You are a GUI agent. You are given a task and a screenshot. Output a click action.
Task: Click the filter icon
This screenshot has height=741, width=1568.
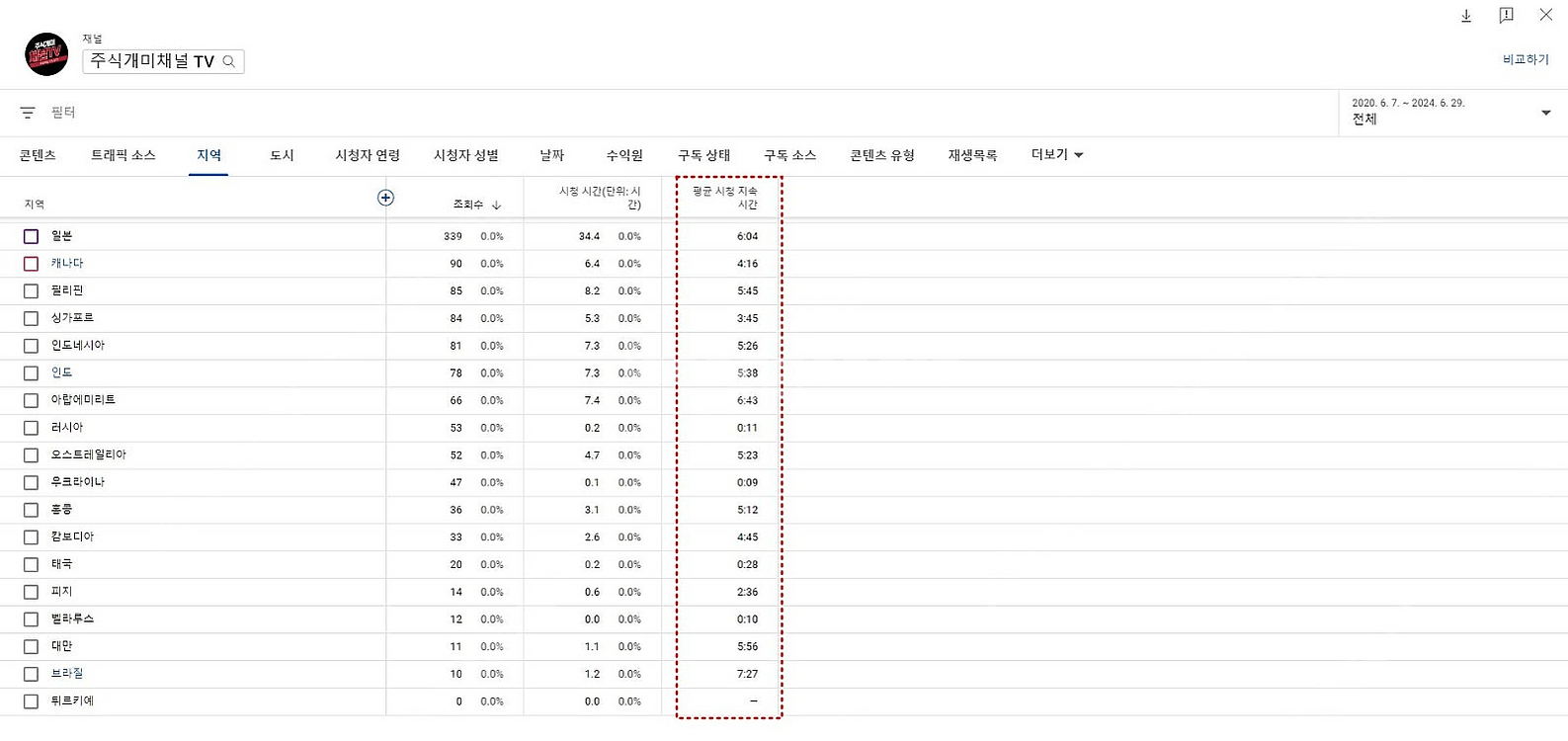pyautogui.click(x=28, y=113)
